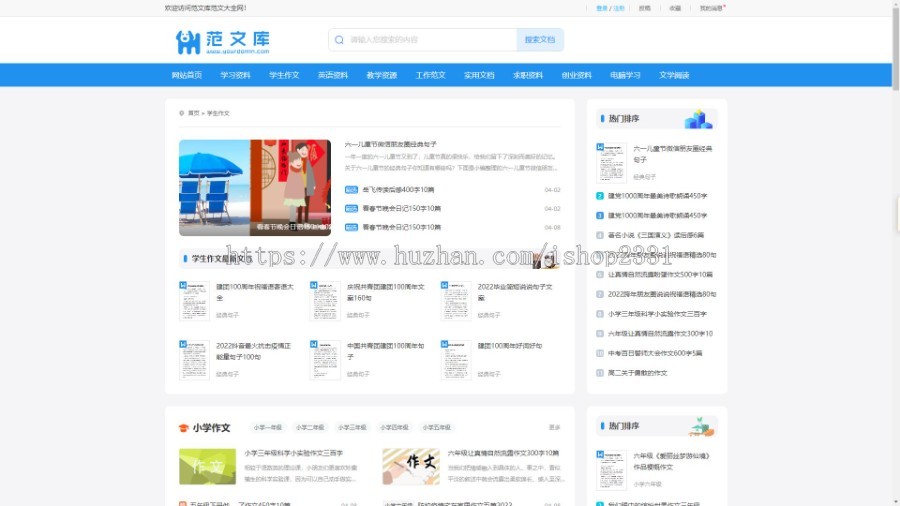This screenshot has width=900, height=506.
Task: Select the 小学一年级 category tag
Action: point(267,428)
